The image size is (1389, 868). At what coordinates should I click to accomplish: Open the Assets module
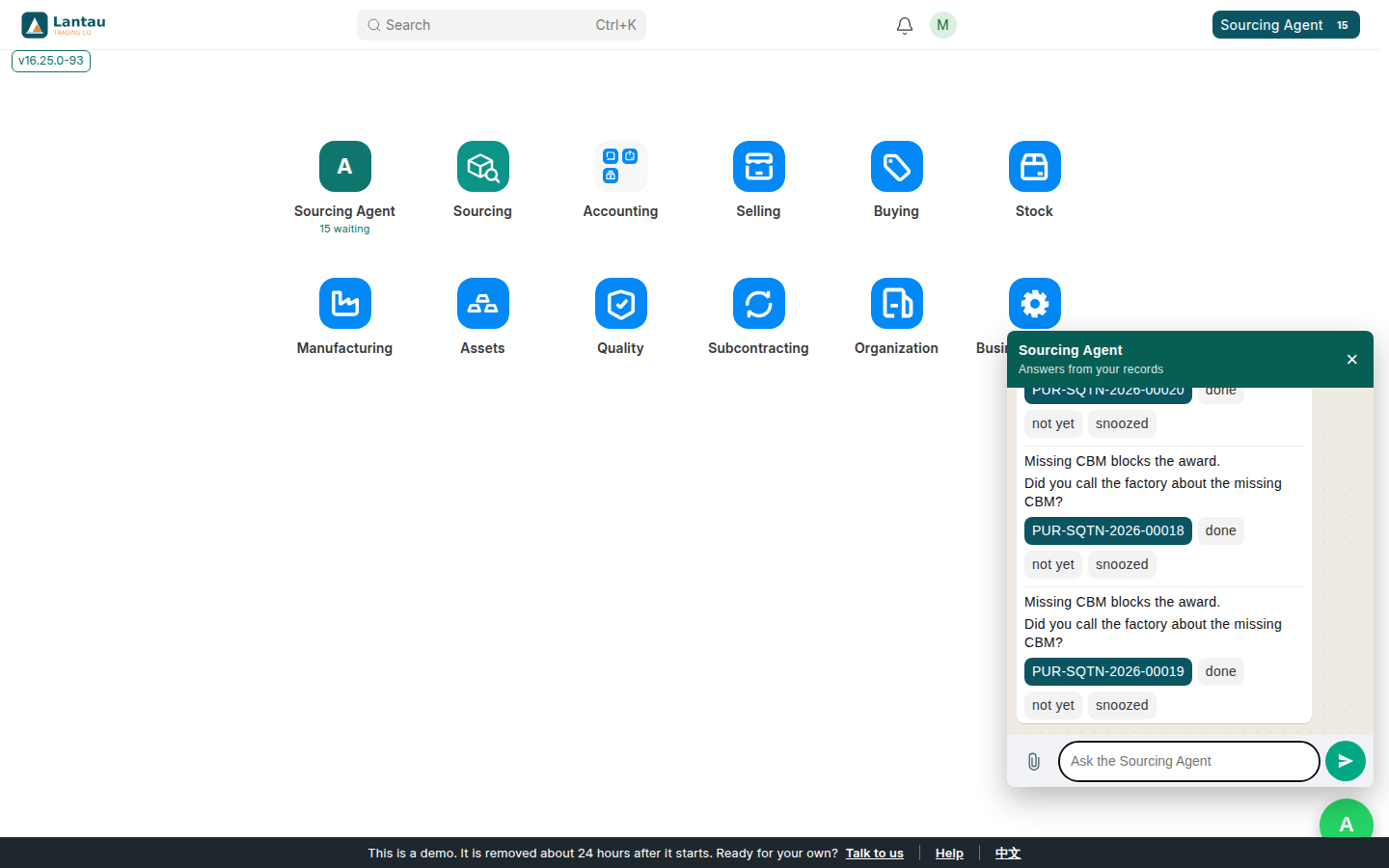coord(482,304)
